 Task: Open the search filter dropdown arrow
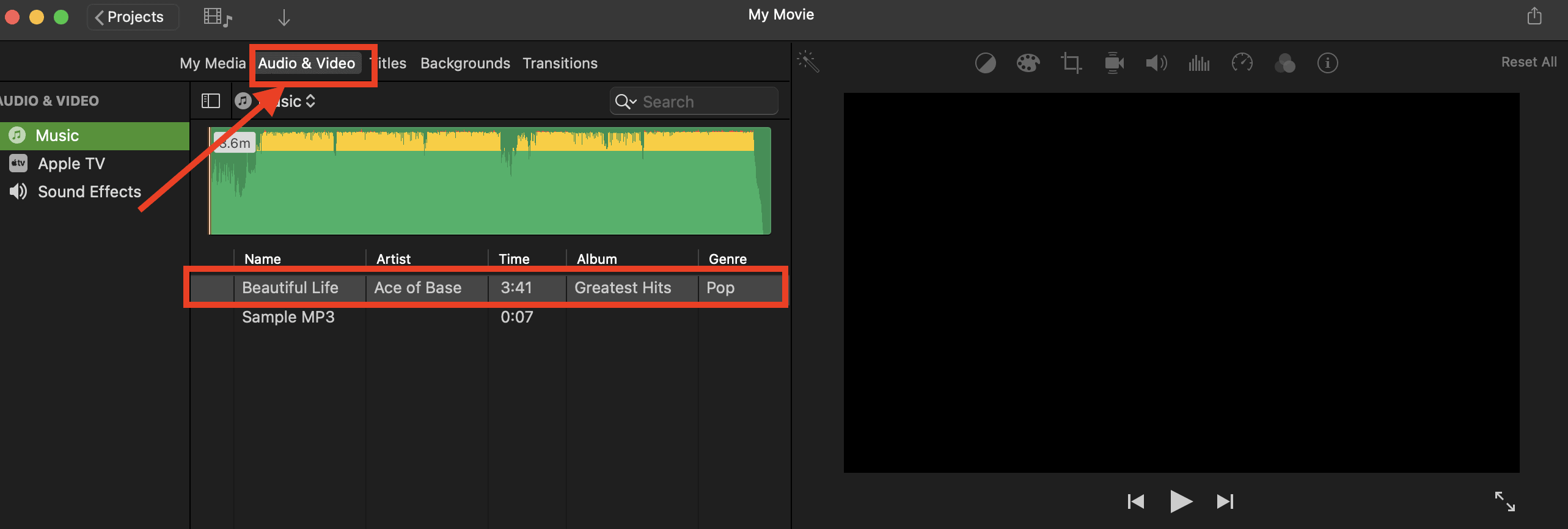tap(626, 101)
